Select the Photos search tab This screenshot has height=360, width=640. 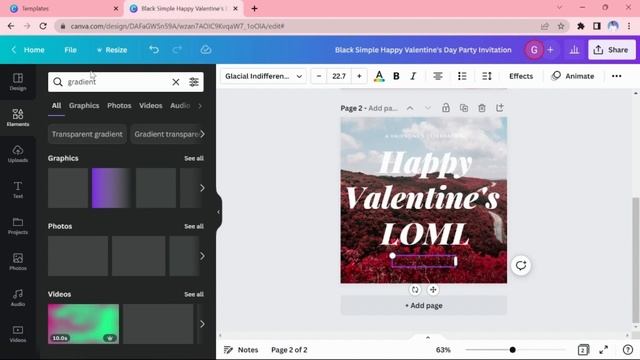(x=119, y=106)
